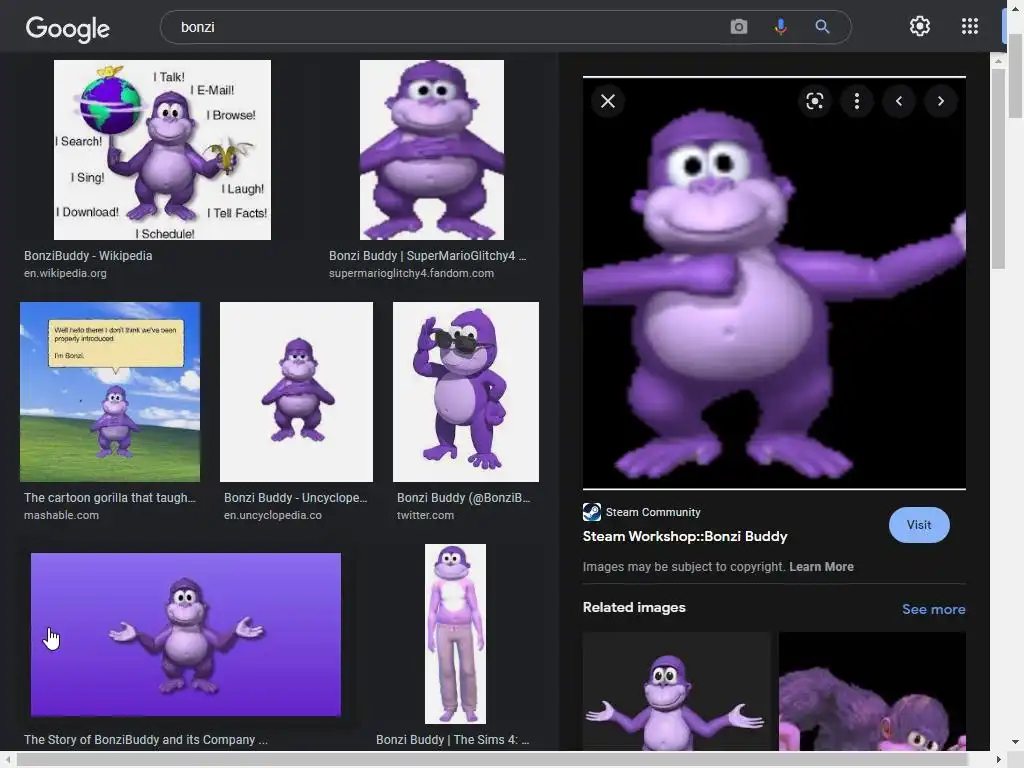Viewport: 1024px width, 768px height.
Task: Click Bonzi Buddy - Uncyclope... caption
Action: coord(296,498)
